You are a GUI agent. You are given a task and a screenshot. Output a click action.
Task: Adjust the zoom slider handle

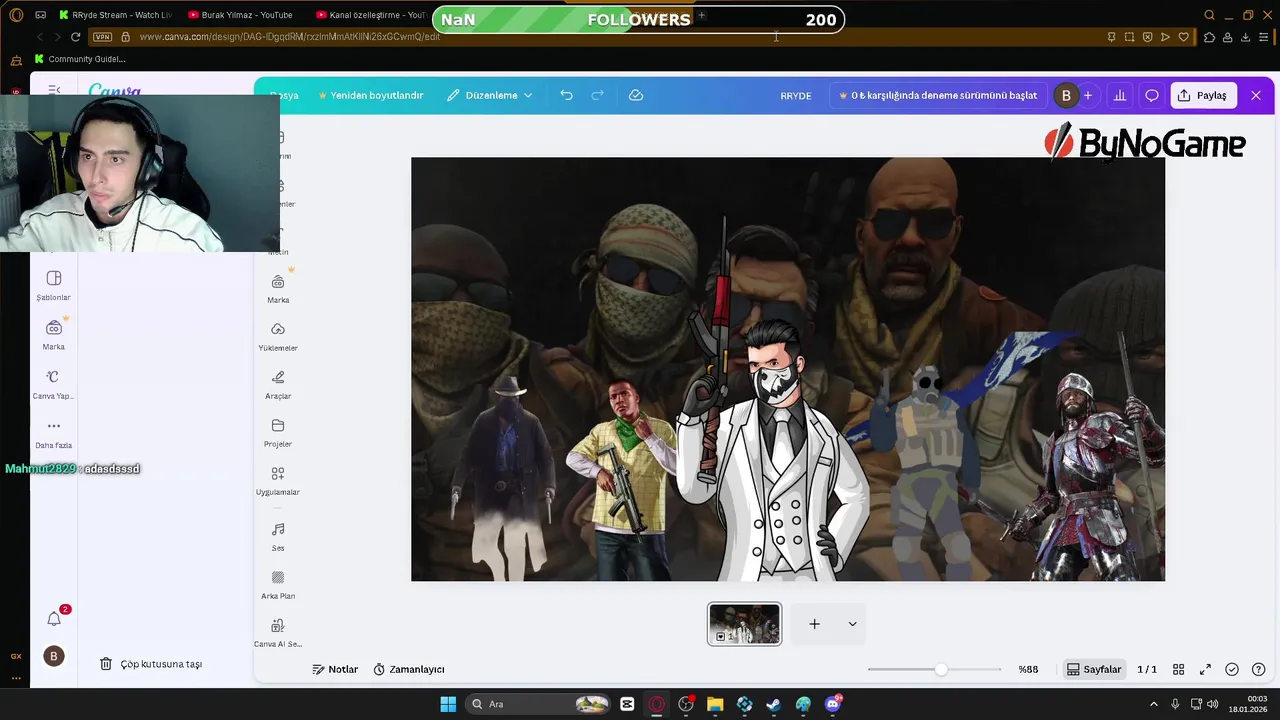941,669
